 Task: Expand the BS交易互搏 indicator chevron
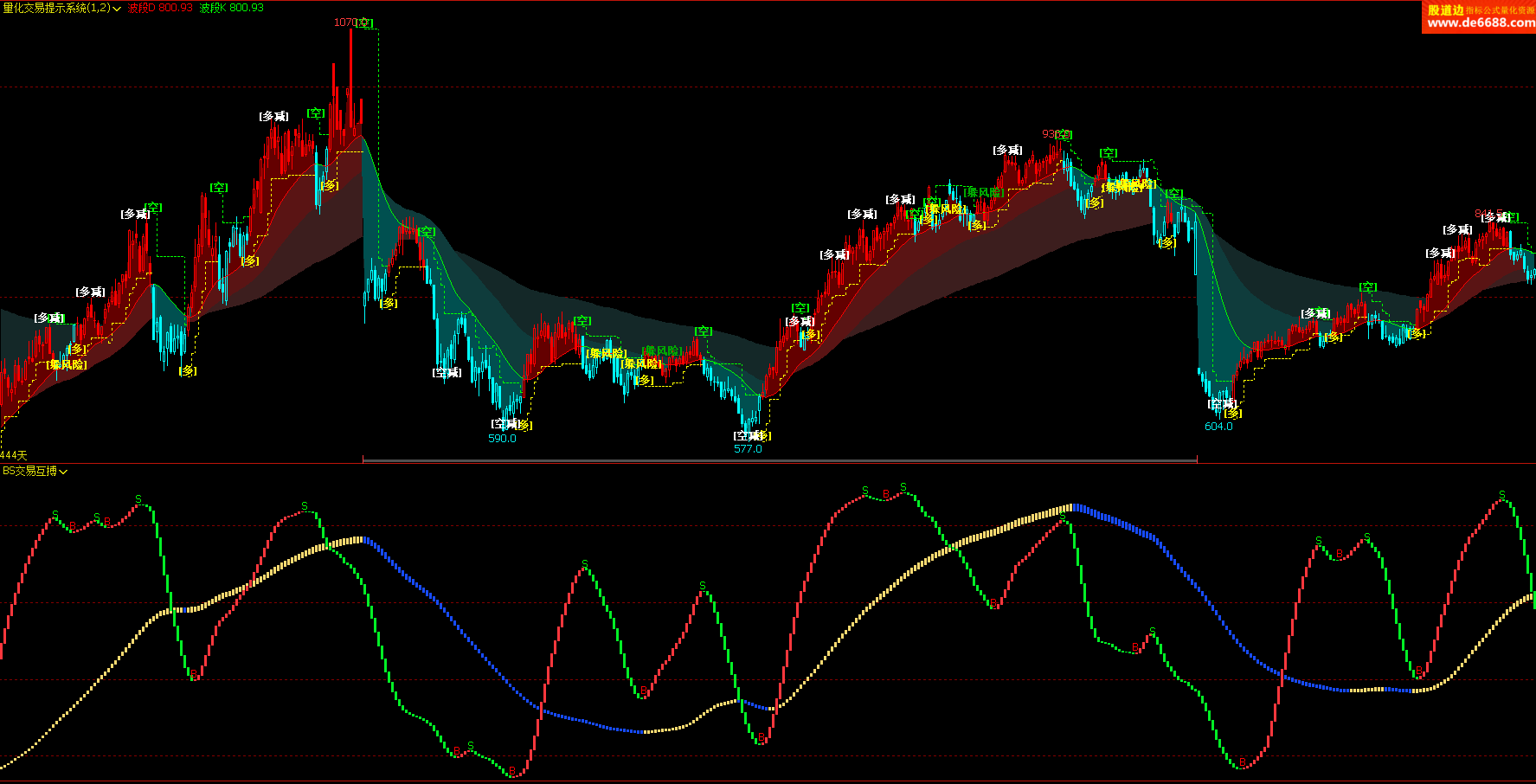tap(63, 472)
